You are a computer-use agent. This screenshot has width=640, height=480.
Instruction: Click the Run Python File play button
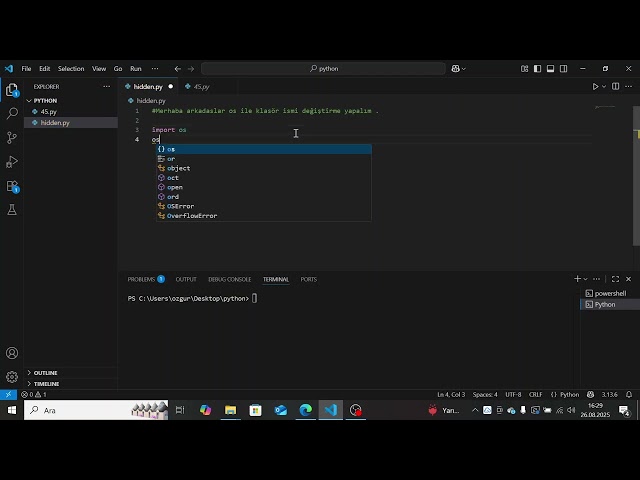point(596,87)
